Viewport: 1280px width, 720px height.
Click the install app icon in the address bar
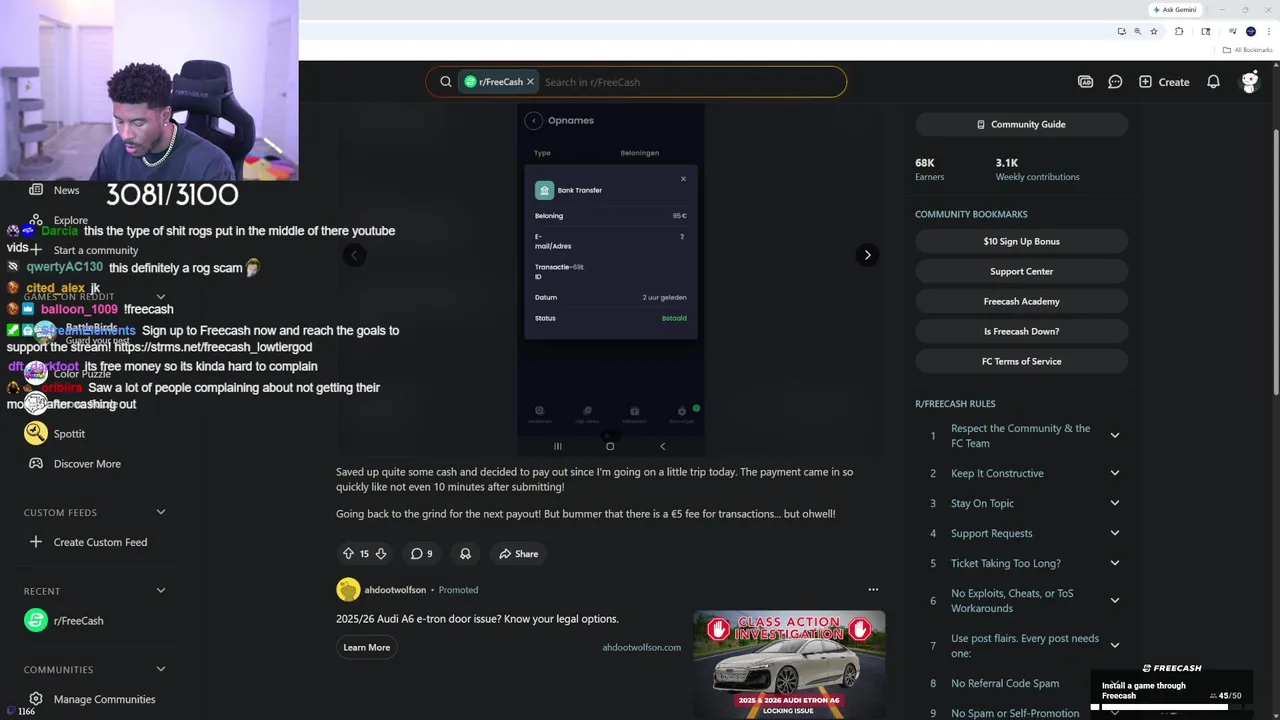[1121, 32]
